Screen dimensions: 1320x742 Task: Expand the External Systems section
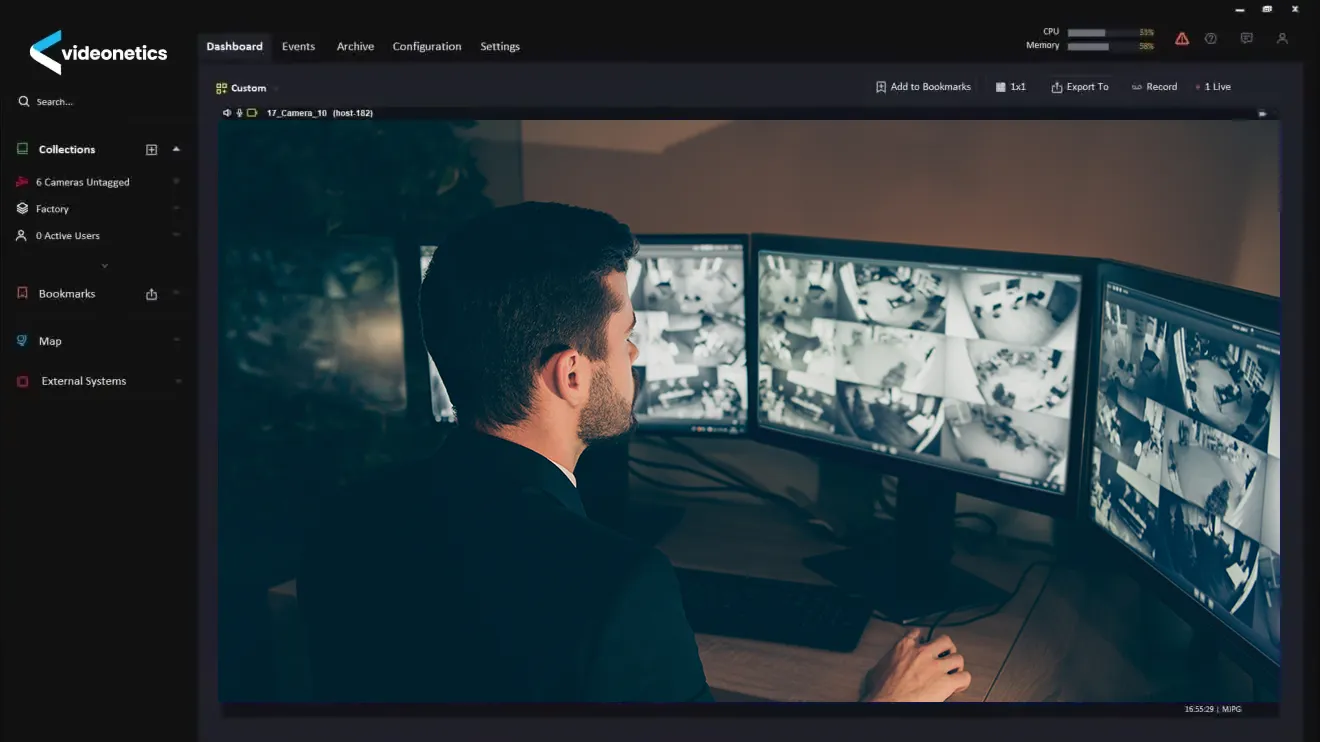pos(178,381)
